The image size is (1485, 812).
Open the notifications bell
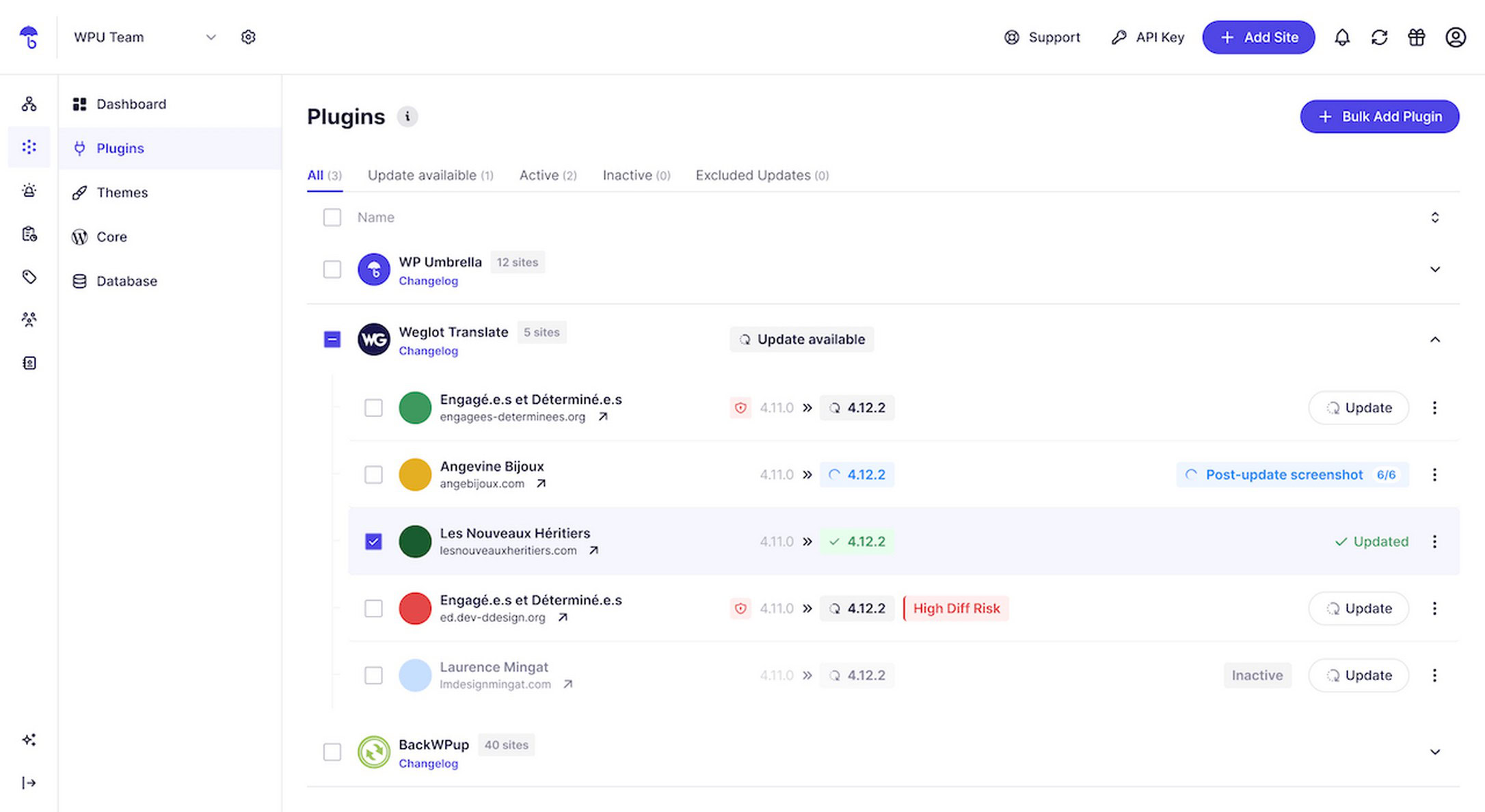[1342, 37]
